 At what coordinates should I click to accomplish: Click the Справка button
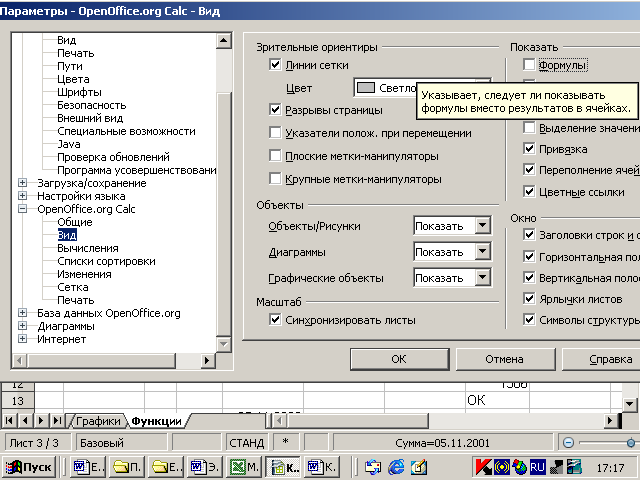pyautogui.click(x=602, y=359)
